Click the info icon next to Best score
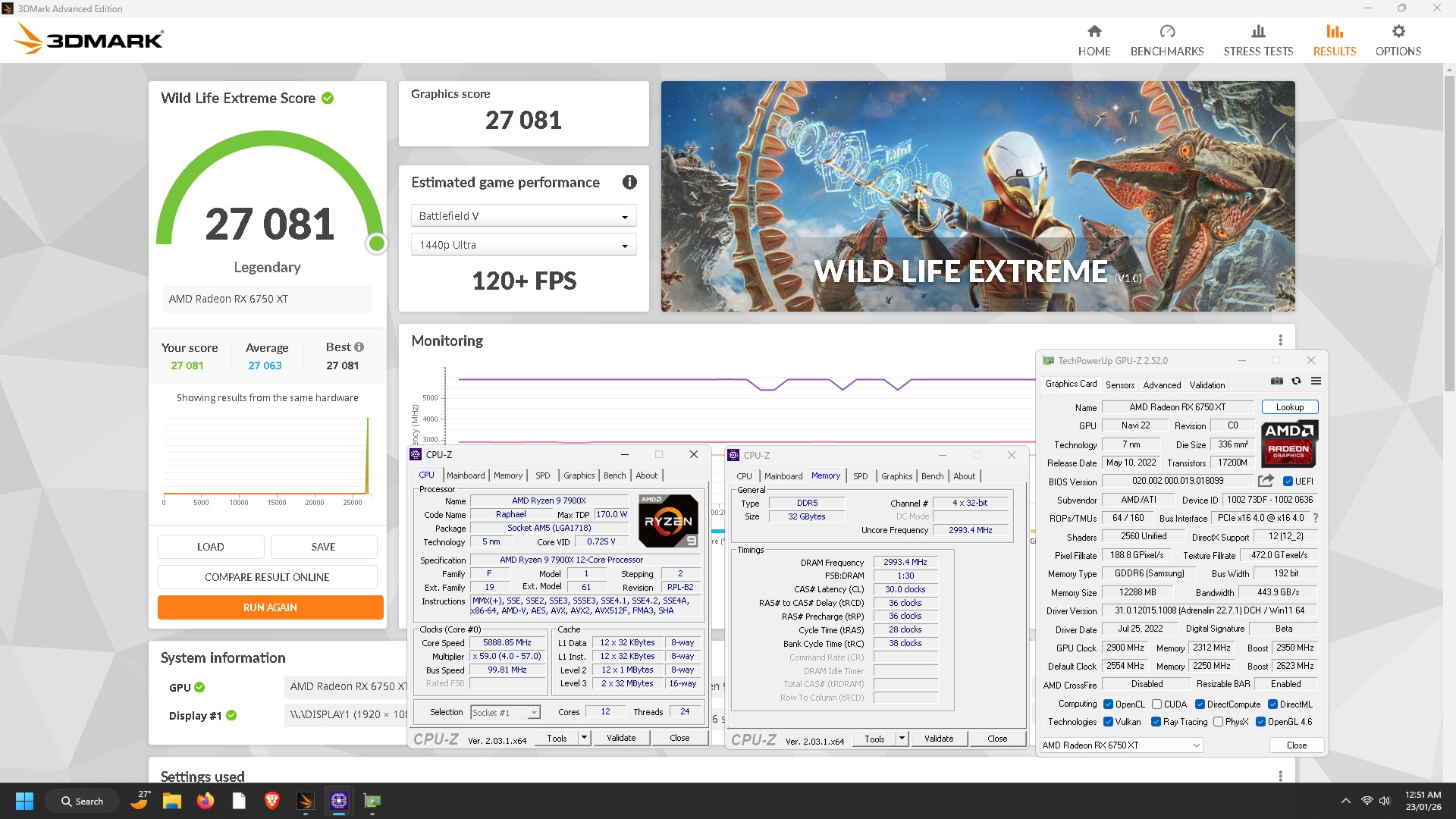Viewport: 1456px width, 819px height. point(359,347)
